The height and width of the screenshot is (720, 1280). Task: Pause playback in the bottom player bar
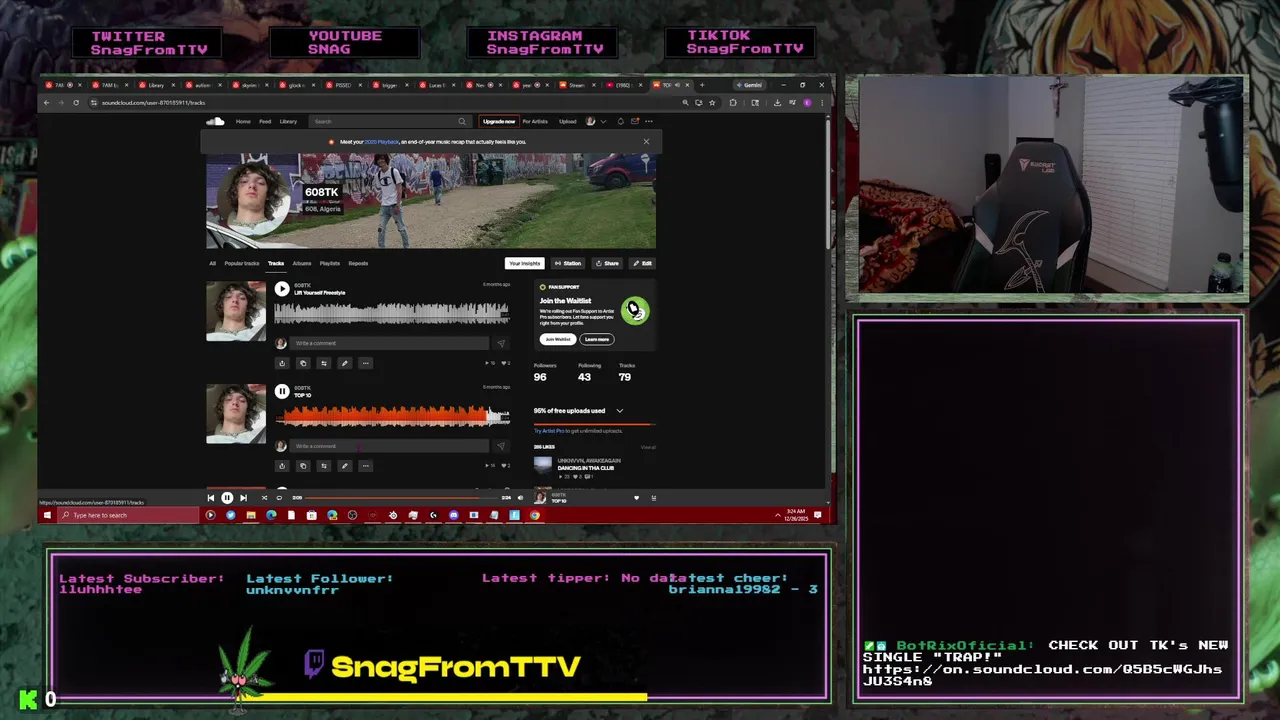point(227,498)
